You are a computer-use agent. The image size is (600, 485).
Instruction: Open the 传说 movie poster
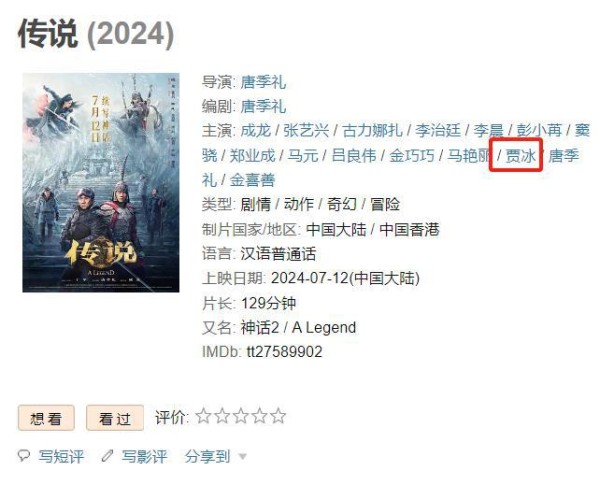coord(101,183)
